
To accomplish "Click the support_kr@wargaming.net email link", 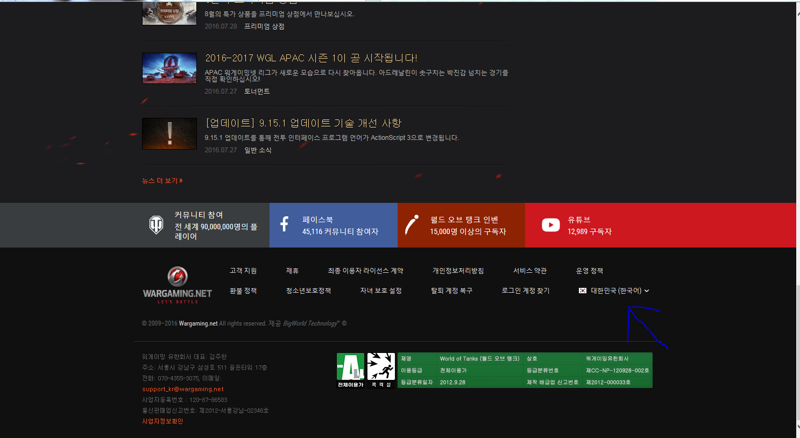I will coord(183,389).
